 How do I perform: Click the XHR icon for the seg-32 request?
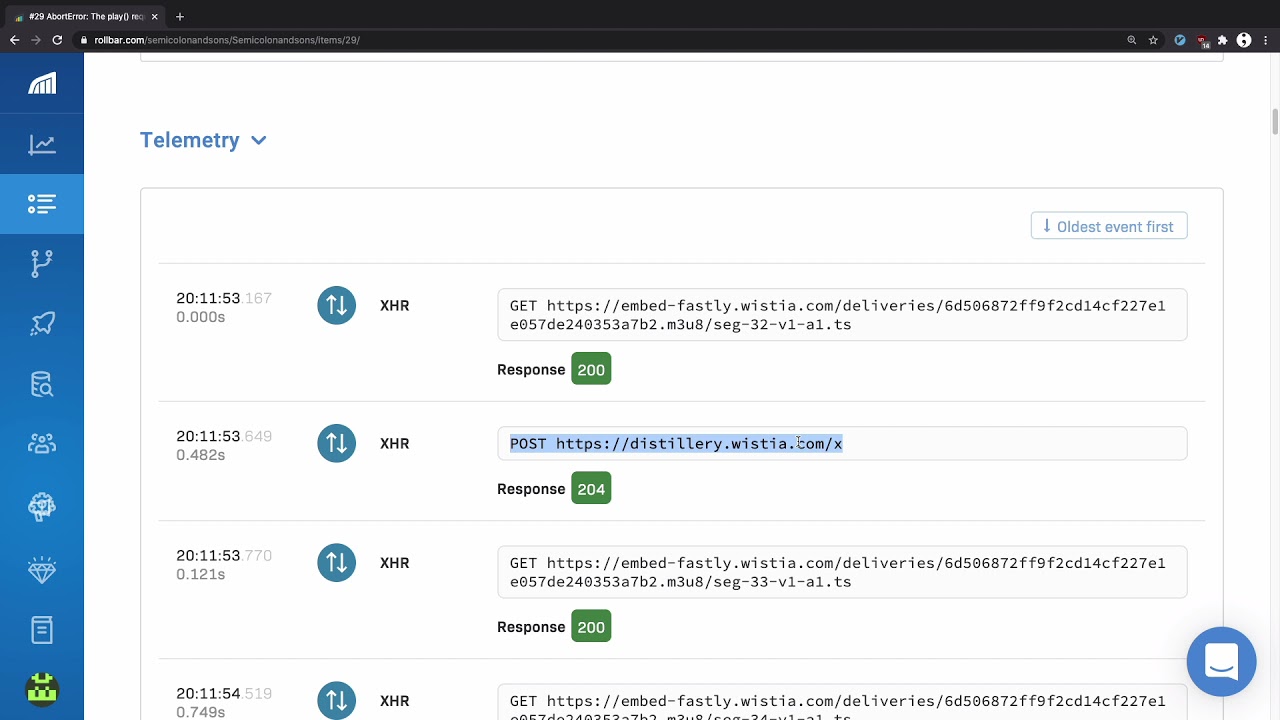click(337, 305)
